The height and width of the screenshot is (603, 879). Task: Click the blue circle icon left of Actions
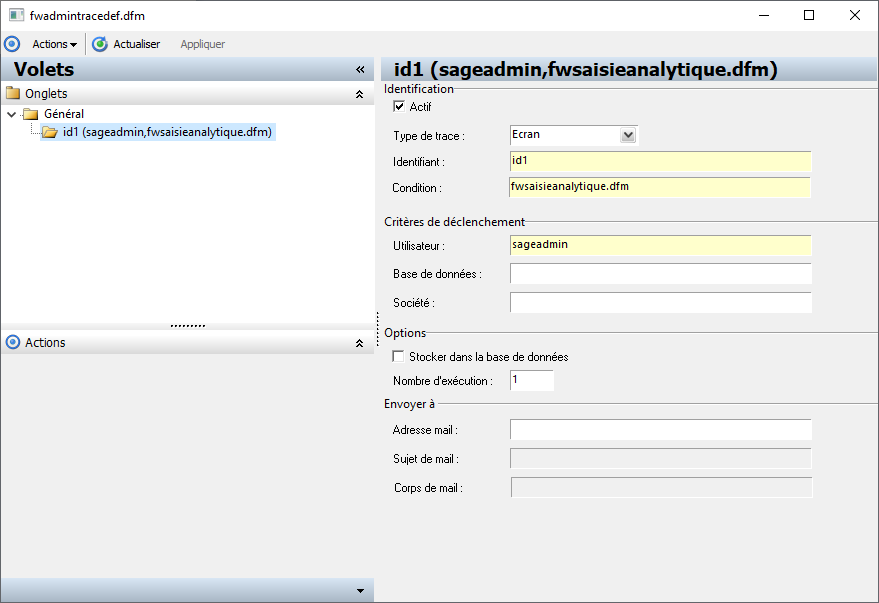[x=12, y=44]
